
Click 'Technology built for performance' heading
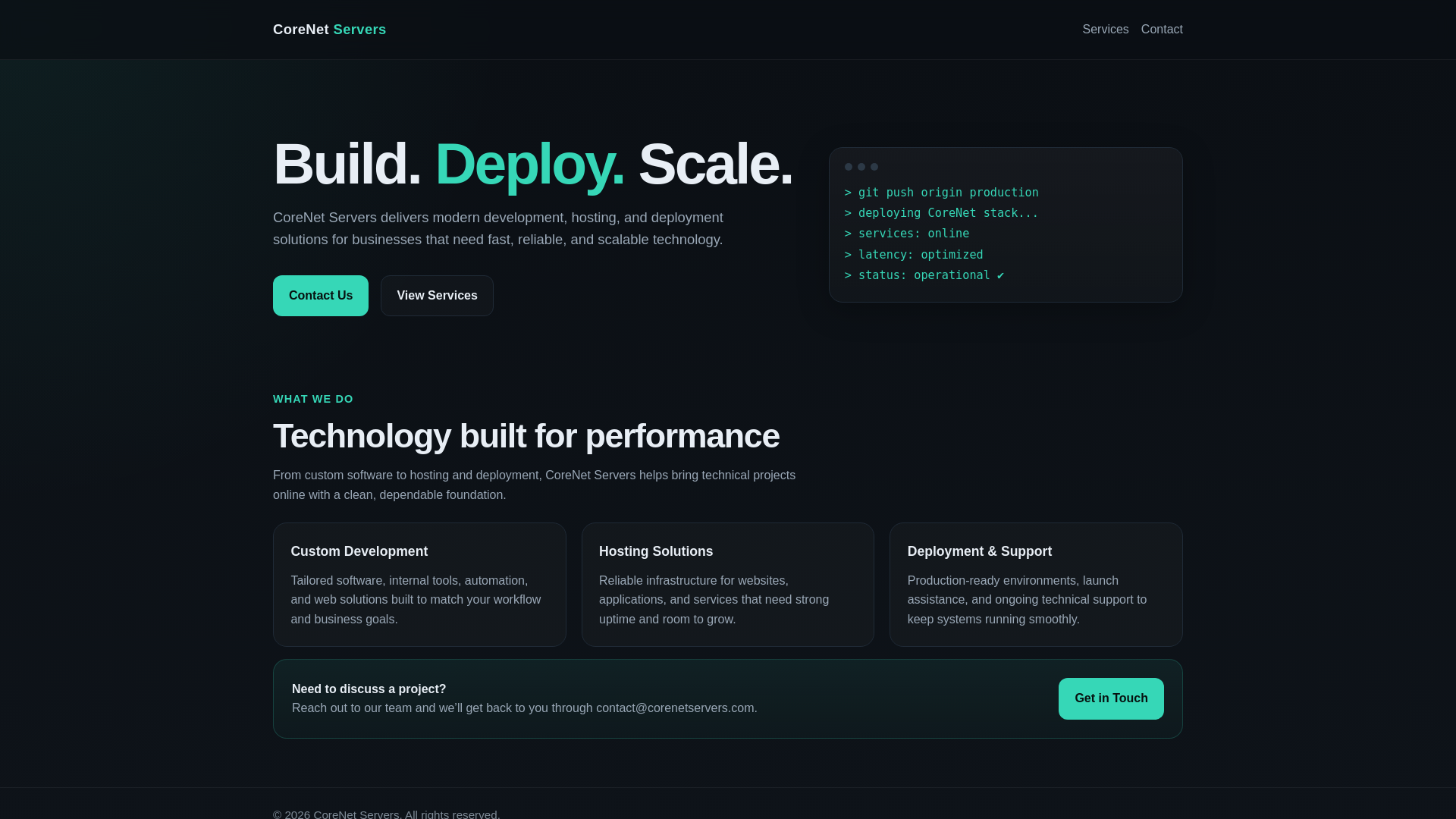526,436
